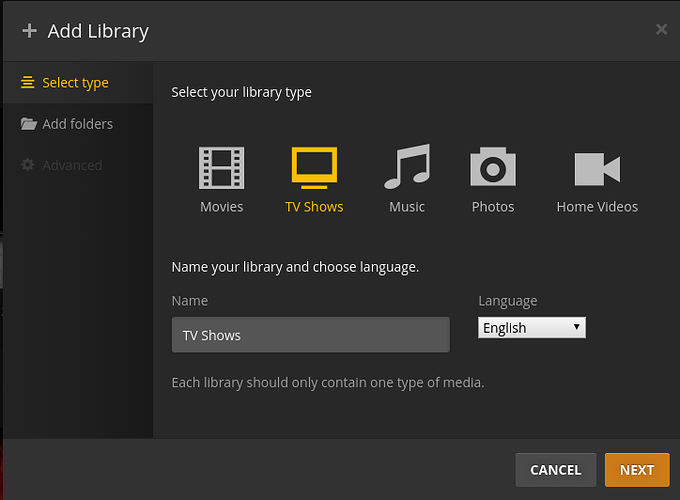680x500 pixels.
Task: Choose the TV Shows monitor icon
Action: pyautogui.click(x=314, y=168)
